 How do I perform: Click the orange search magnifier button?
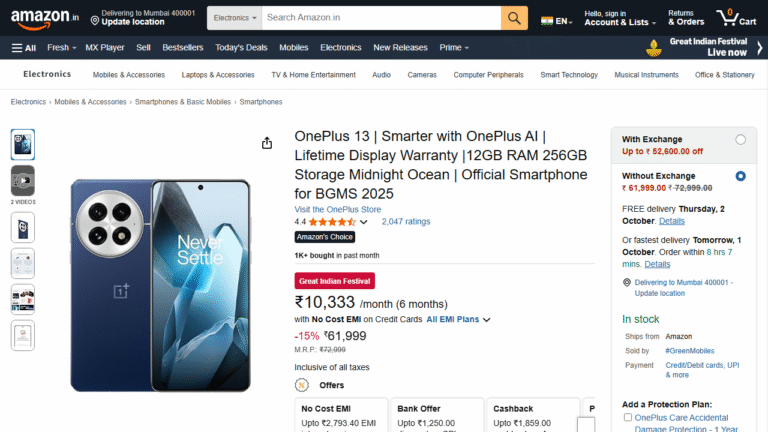pyautogui.click(x=514, y=18)
